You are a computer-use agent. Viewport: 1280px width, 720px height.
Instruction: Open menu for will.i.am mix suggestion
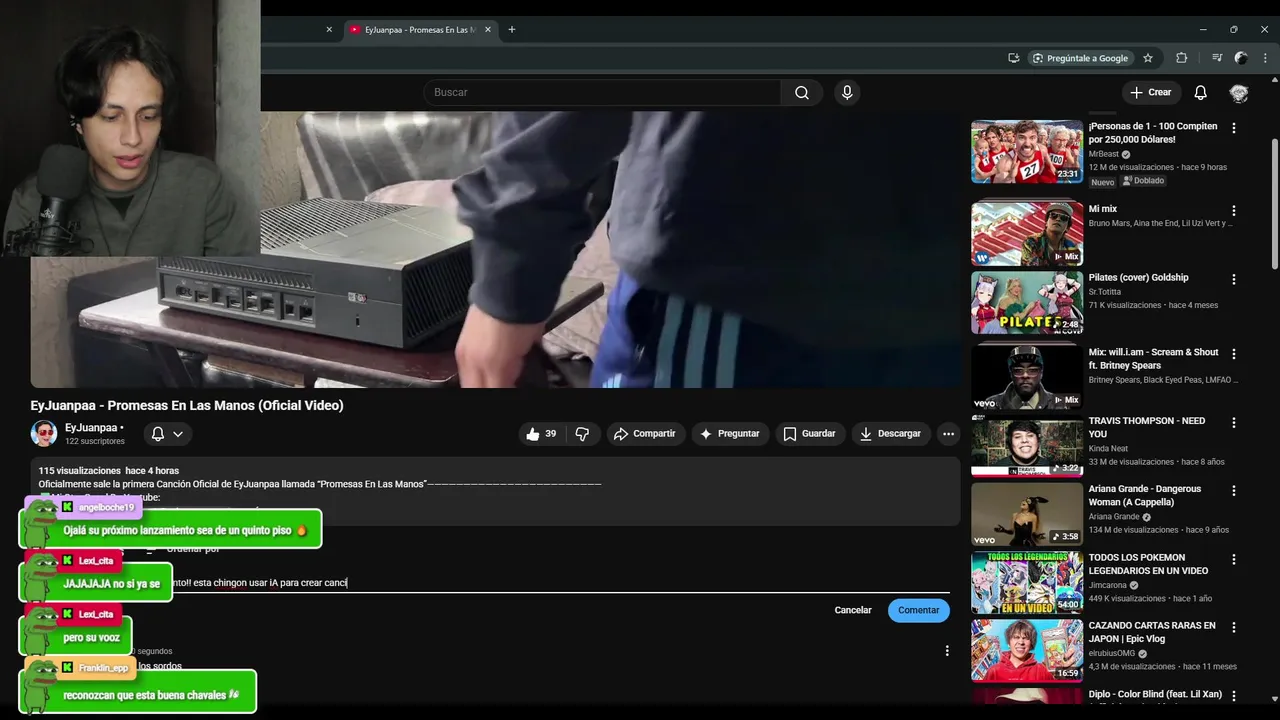(x=1233, y=354)
